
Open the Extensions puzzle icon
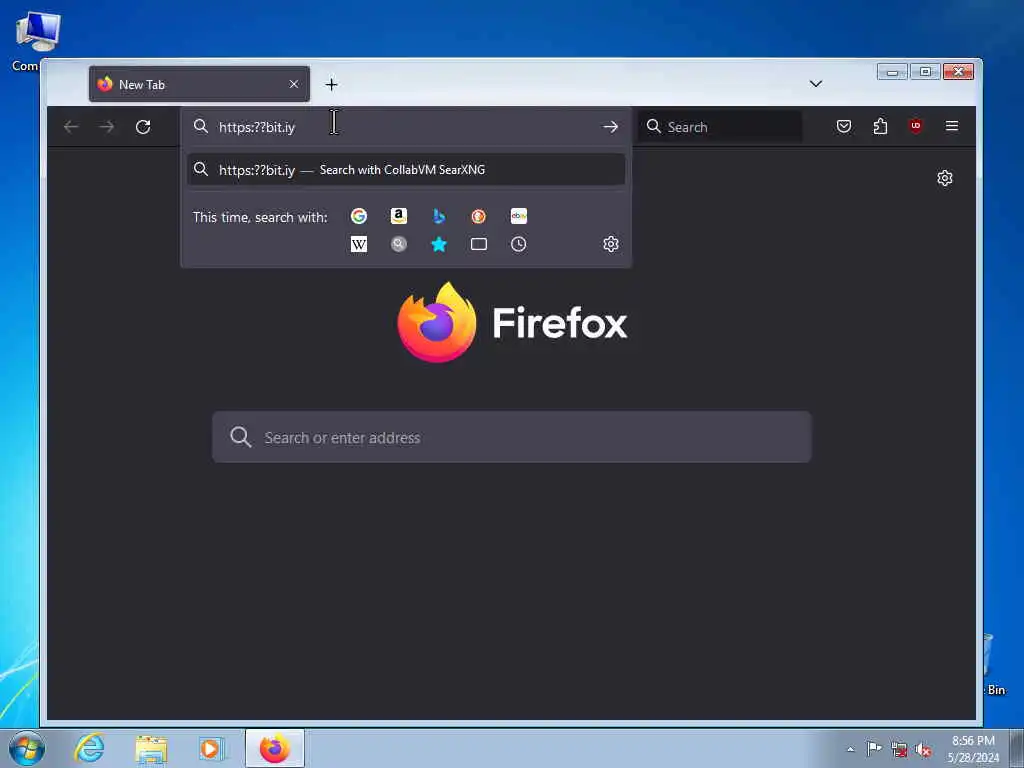tap(880, 126)
